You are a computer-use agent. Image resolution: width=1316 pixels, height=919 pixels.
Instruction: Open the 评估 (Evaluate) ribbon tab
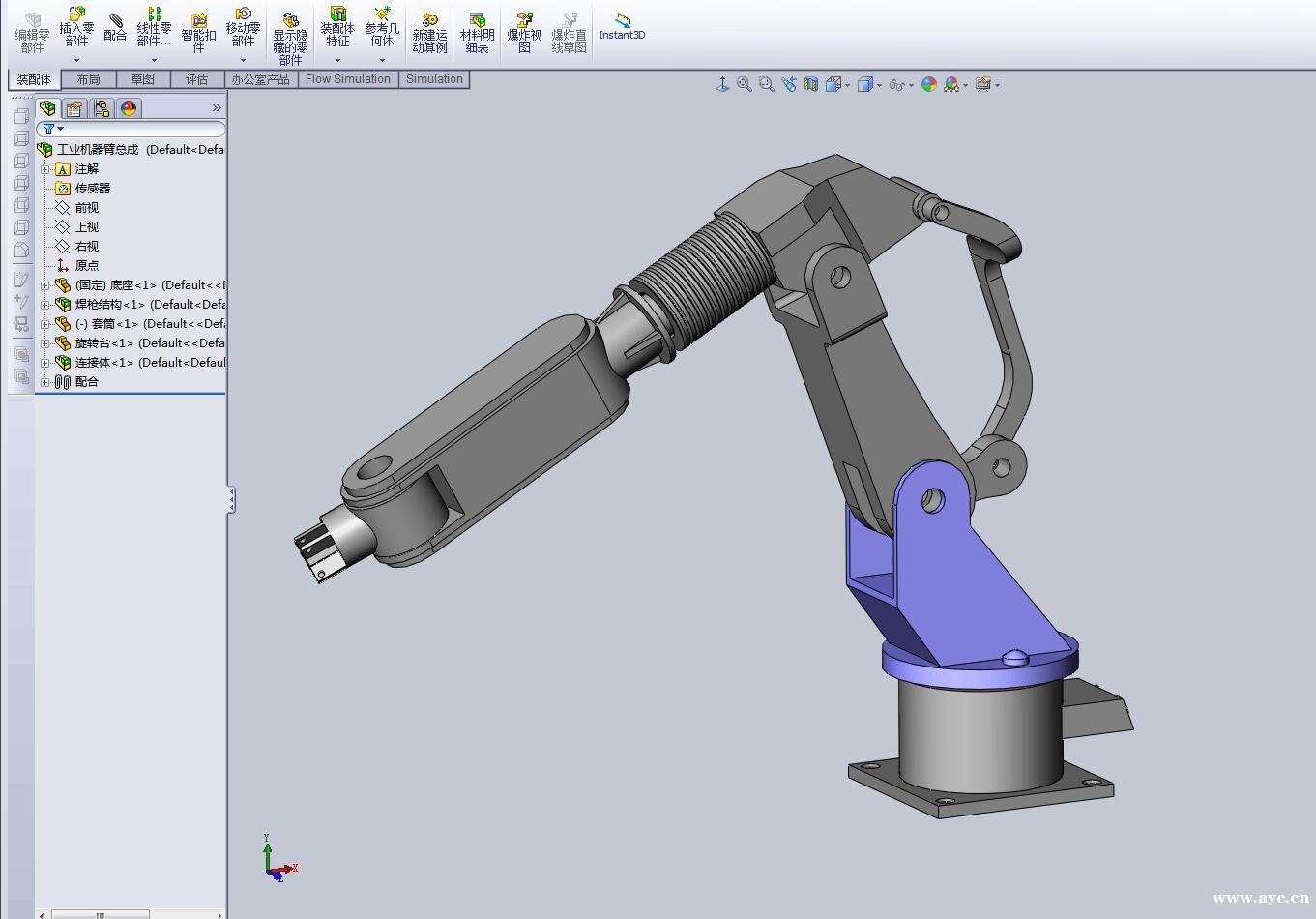pos(196,79)
